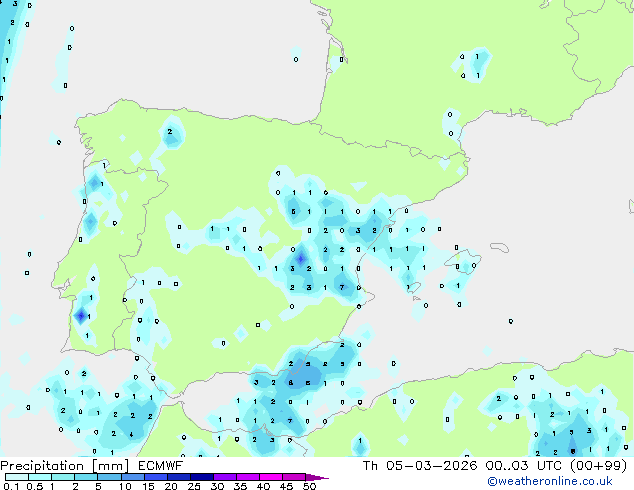The height and width of the screenshot is (490, 634).
Task: Click the 'ECMWF' model label
Action: [x=161, y=466]
